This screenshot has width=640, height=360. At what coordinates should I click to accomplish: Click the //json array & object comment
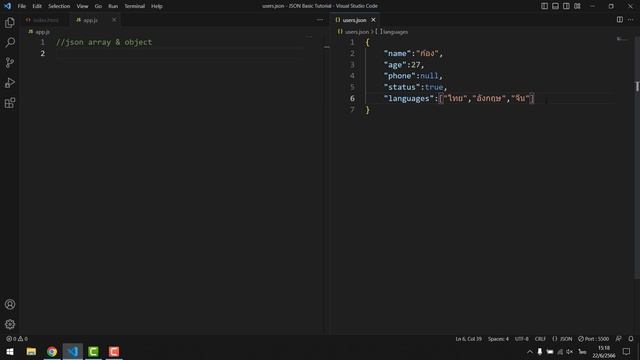(x=104, y=42)
